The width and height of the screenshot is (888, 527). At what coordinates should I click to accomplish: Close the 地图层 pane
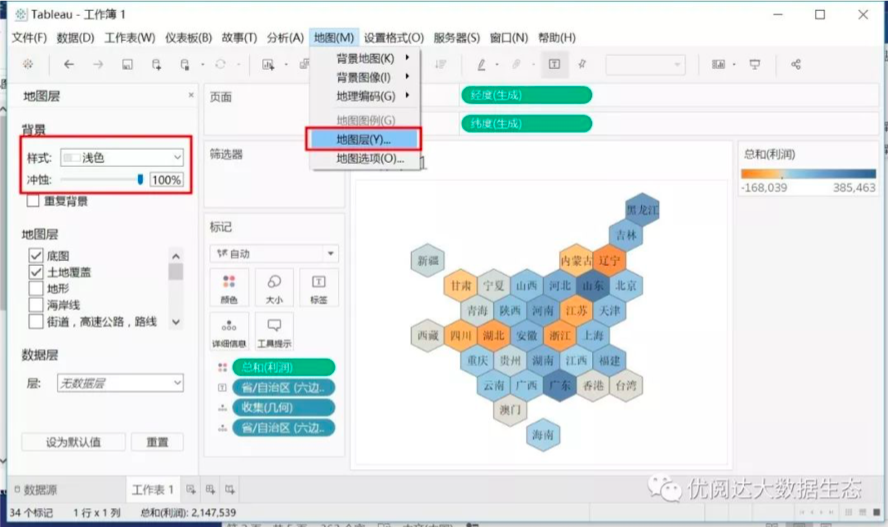tap(191, 96)
